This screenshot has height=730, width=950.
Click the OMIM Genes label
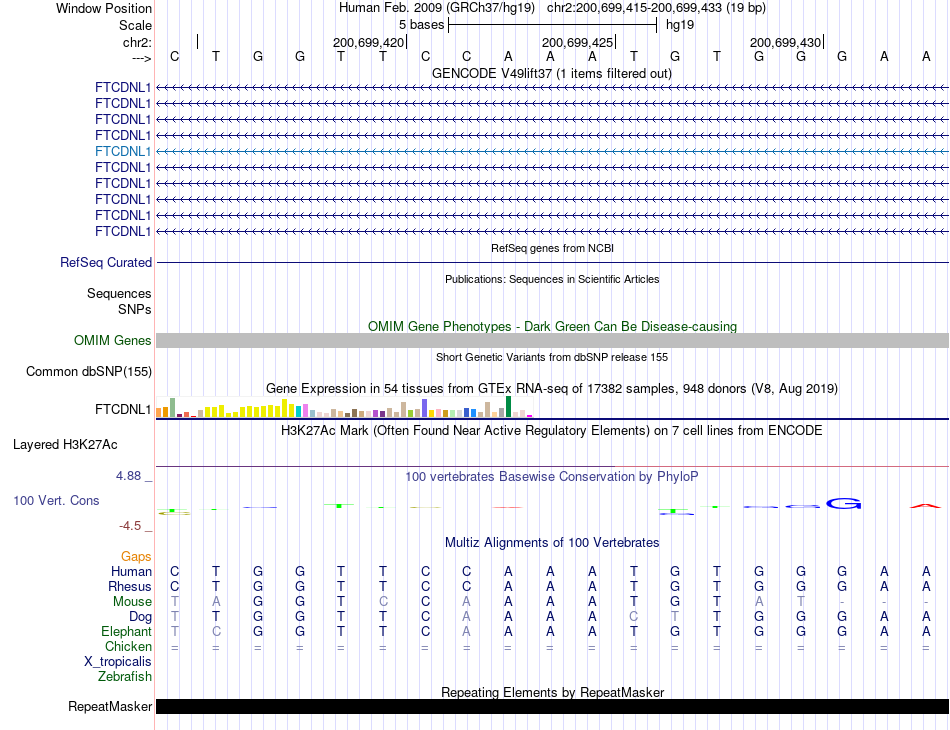pyautogui.click(x=112, y=340)
